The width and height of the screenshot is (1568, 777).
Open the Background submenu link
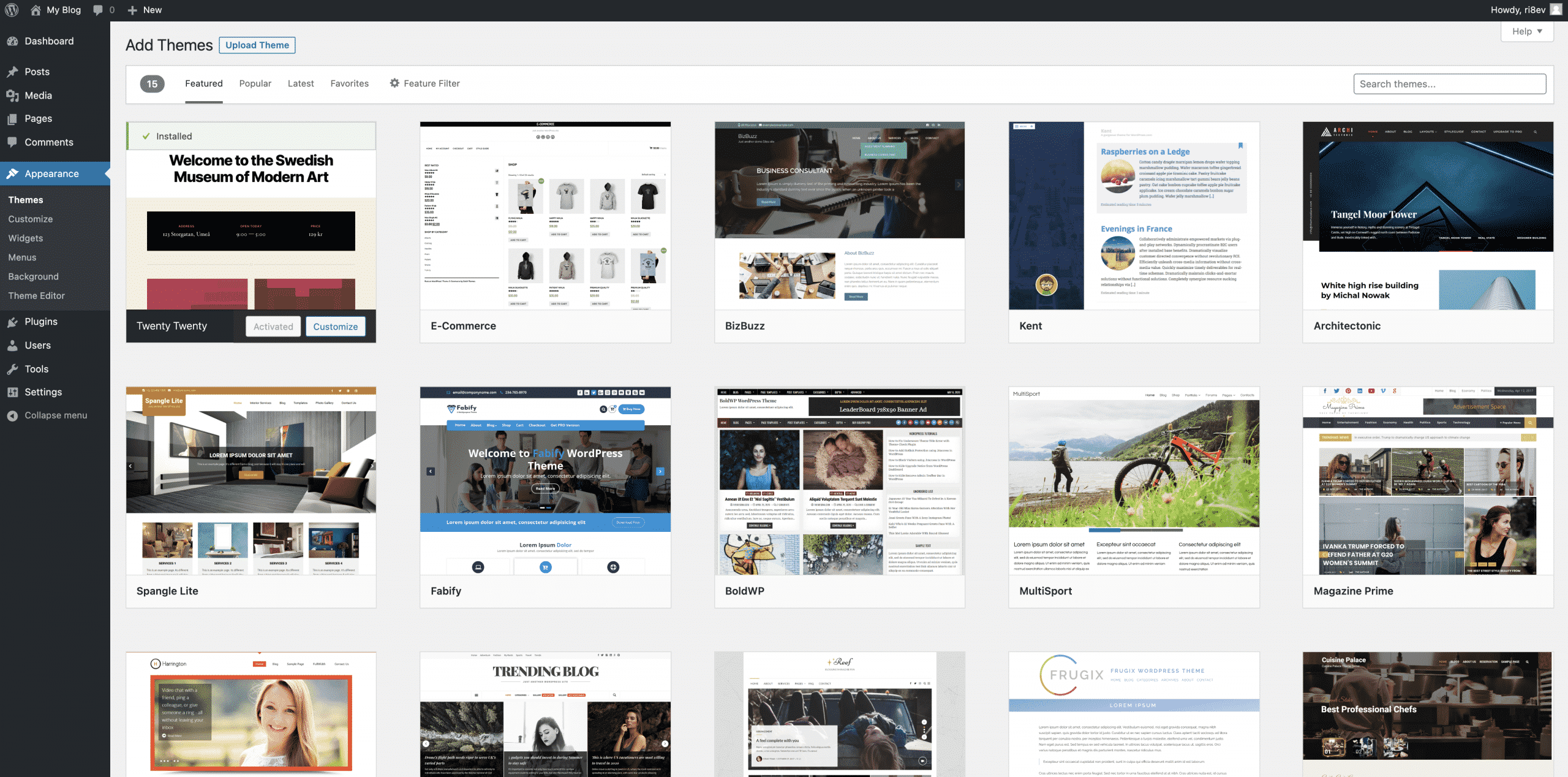tap(34, 276)
